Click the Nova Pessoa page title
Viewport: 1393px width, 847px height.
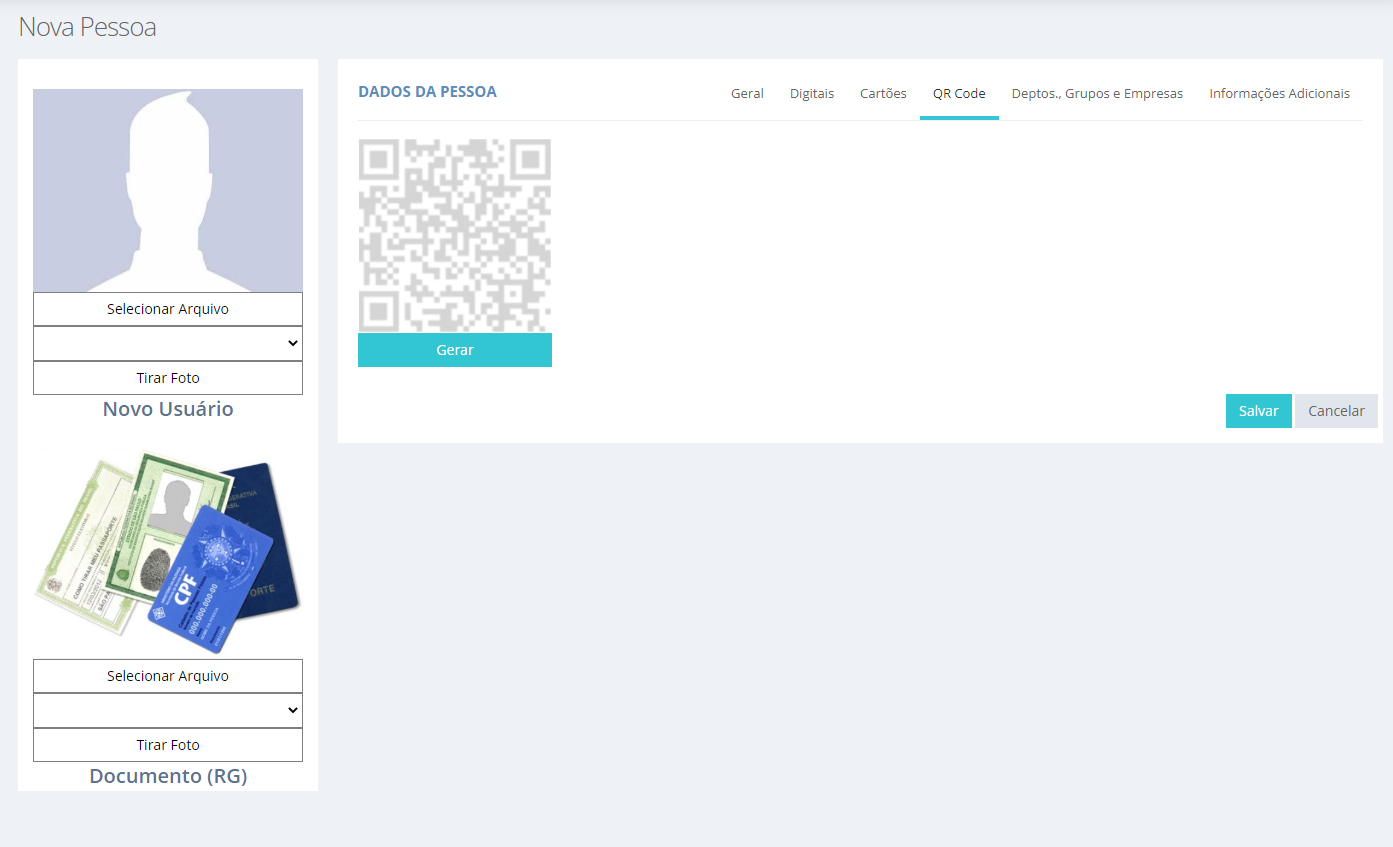[87, 27]
